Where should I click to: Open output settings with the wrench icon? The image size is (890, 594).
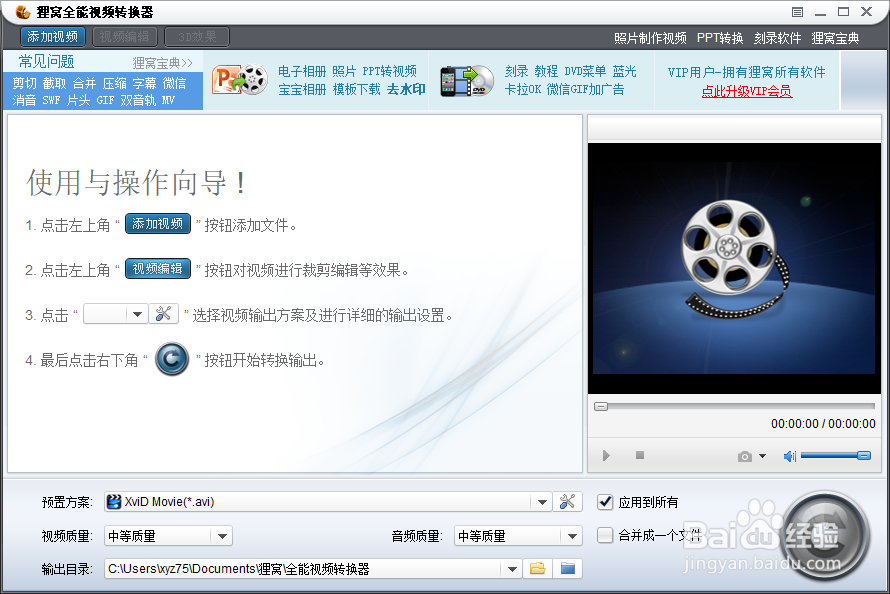pos(567,501)
